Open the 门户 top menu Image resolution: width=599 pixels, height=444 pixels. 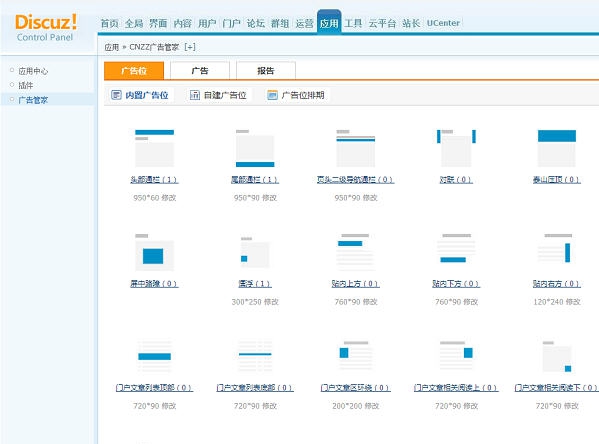pos(232,23)
